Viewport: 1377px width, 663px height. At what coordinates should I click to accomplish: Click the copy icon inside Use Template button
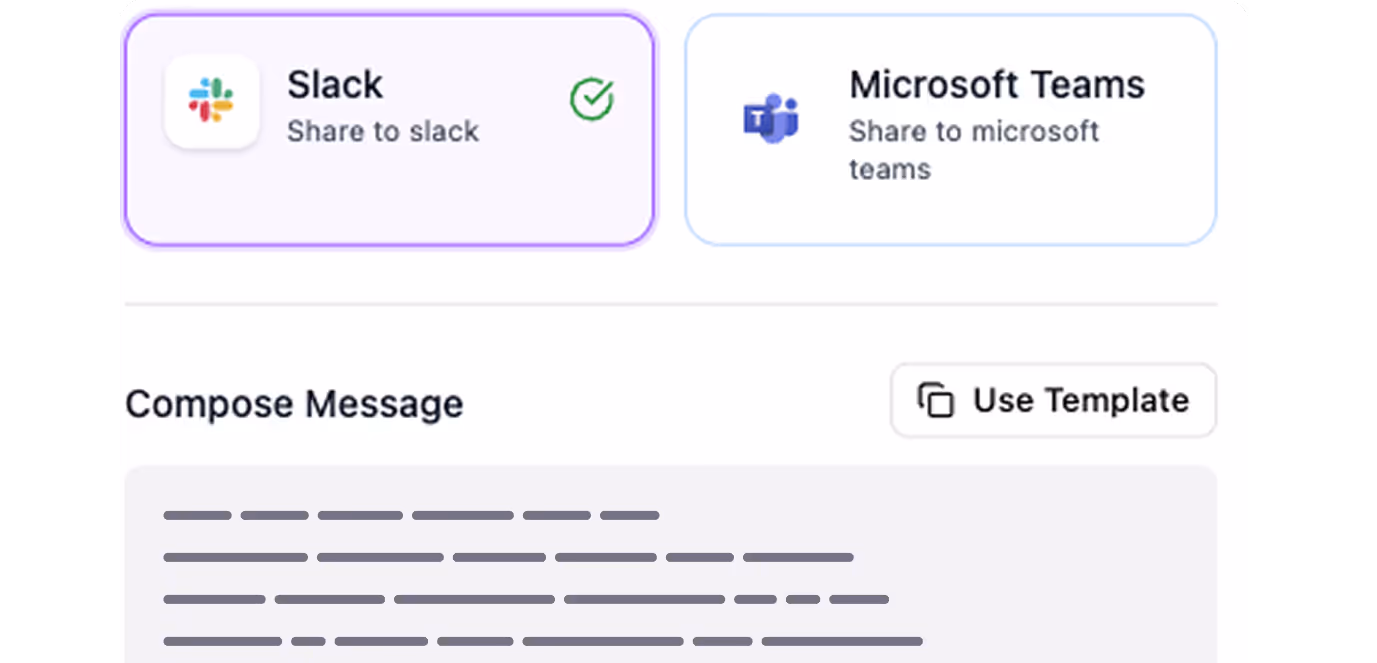click(934, 399)
